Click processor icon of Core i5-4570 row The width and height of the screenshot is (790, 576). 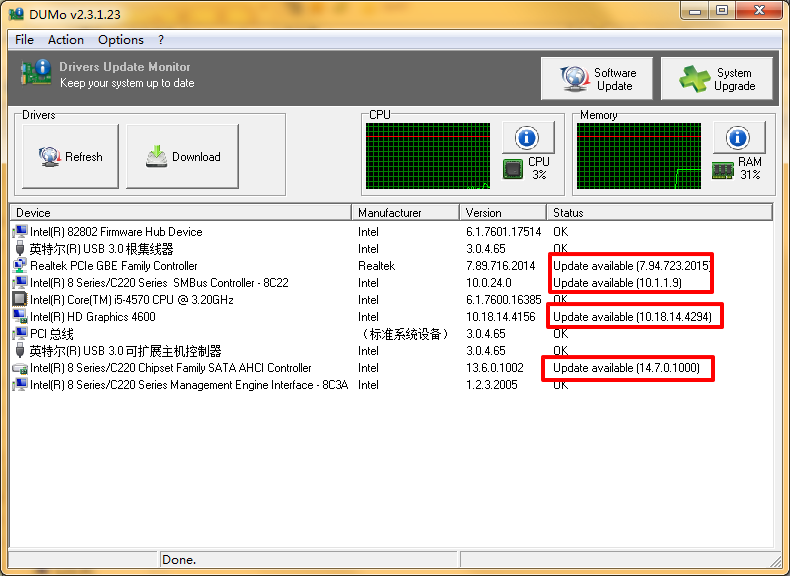20,299
